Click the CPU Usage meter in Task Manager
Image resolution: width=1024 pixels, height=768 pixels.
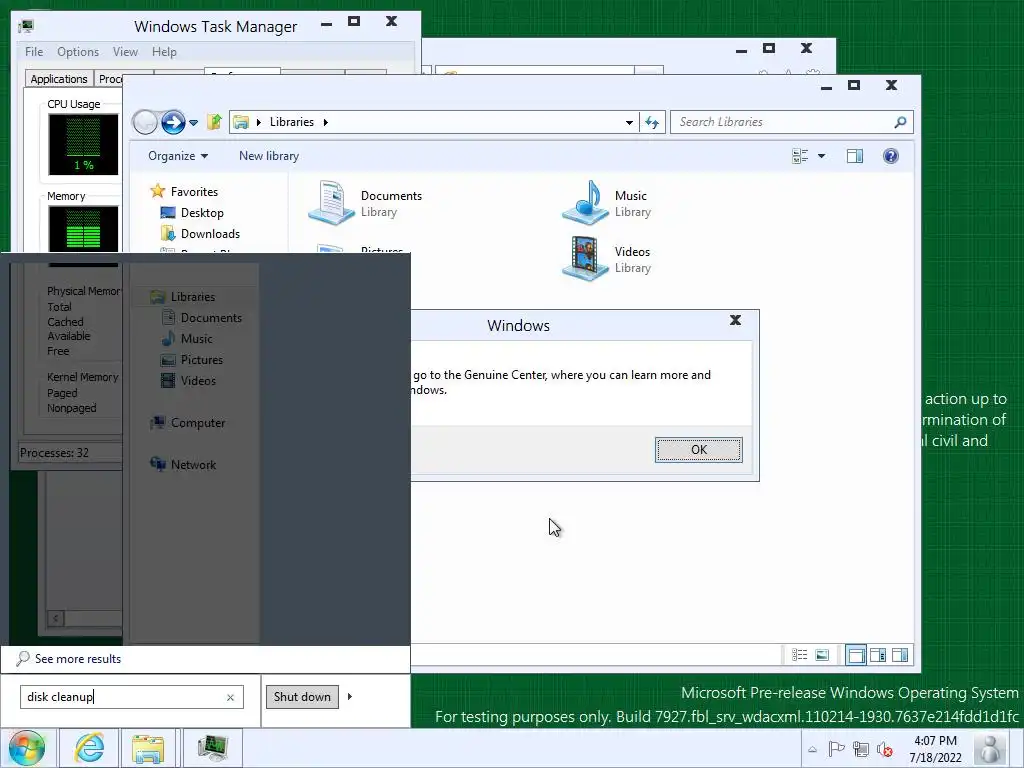tap(84, 144)
